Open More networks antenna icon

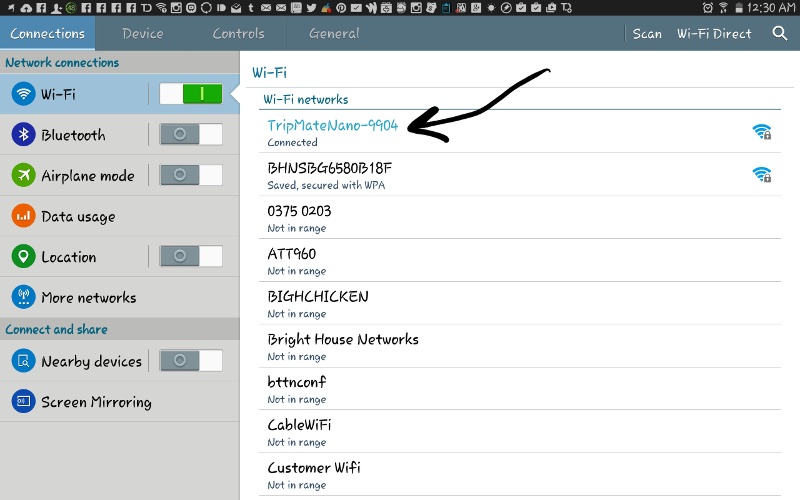tap(23, 297)
